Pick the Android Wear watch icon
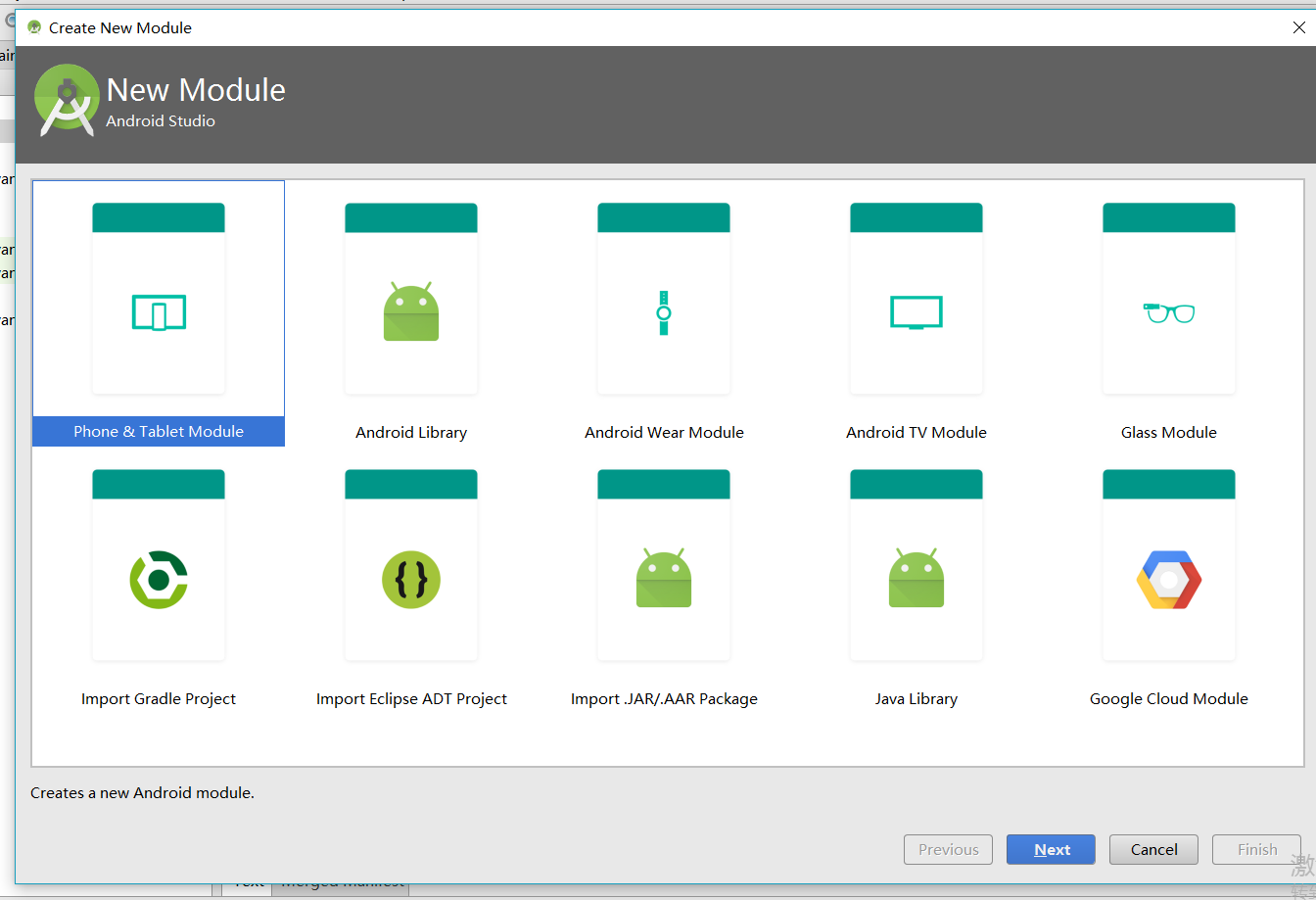Viewport: 1316px width, 900px height. (x=664, y=313)
